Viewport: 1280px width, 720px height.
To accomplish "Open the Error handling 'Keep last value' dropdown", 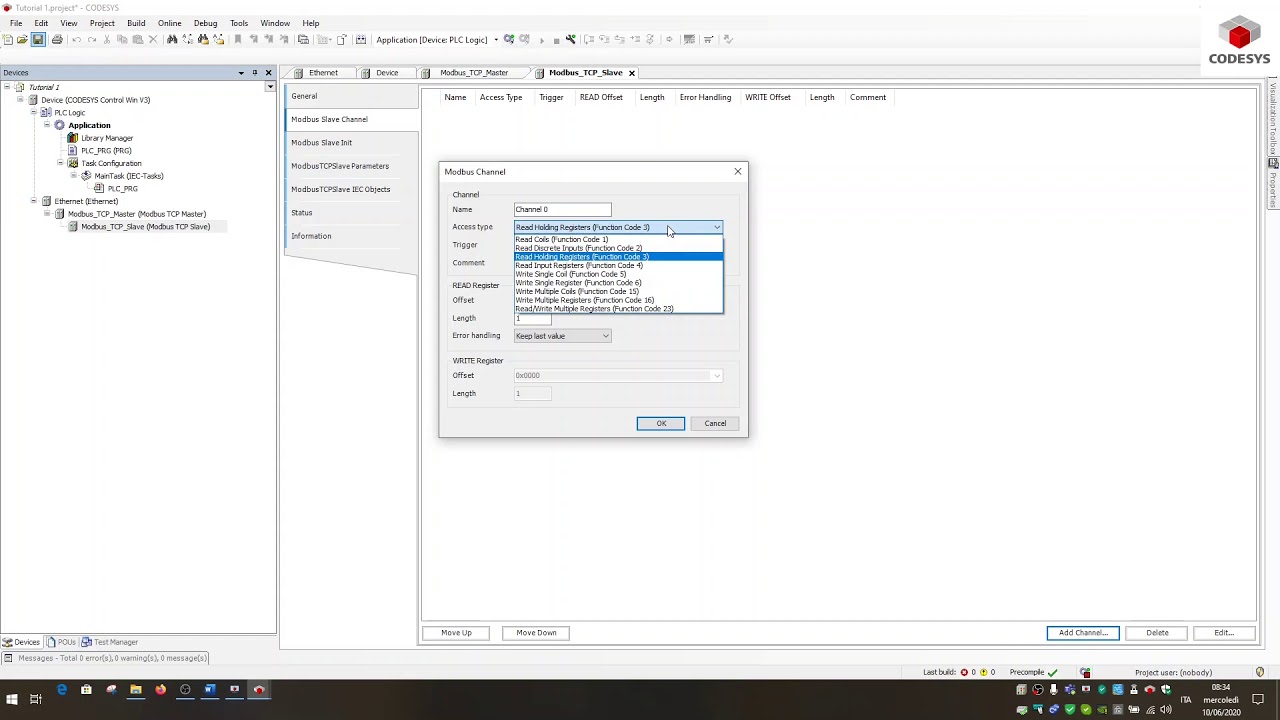I will tap(562, 336).
